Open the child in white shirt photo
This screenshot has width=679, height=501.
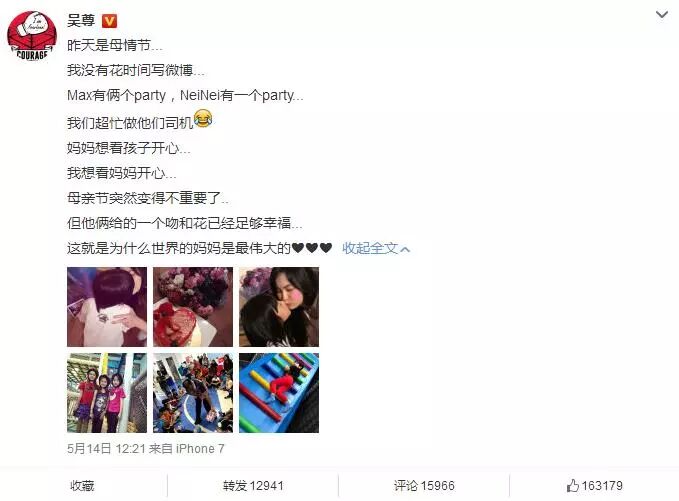click(x=107, y=307)
